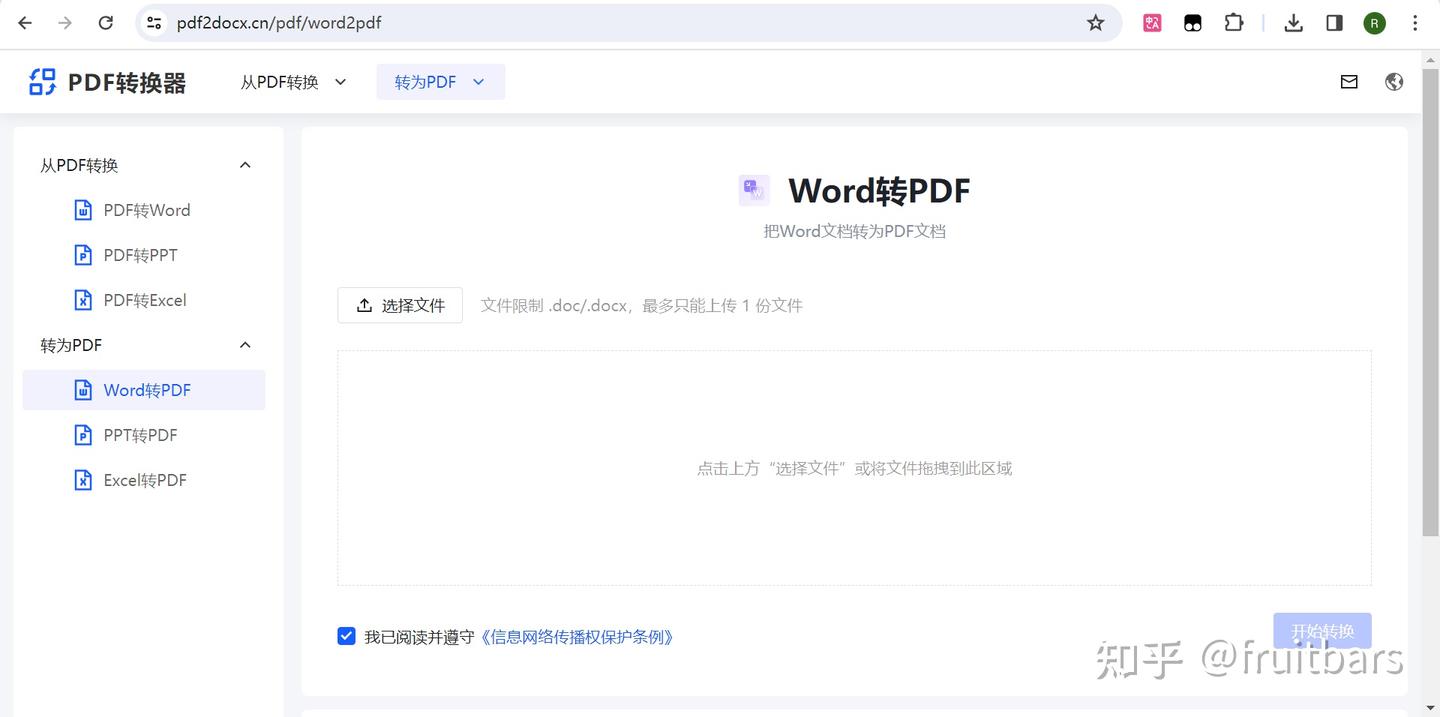This screenshot has width=1440, height=717.
Task: Select Word转PDF in the sidebar
Action: point(144,390)
